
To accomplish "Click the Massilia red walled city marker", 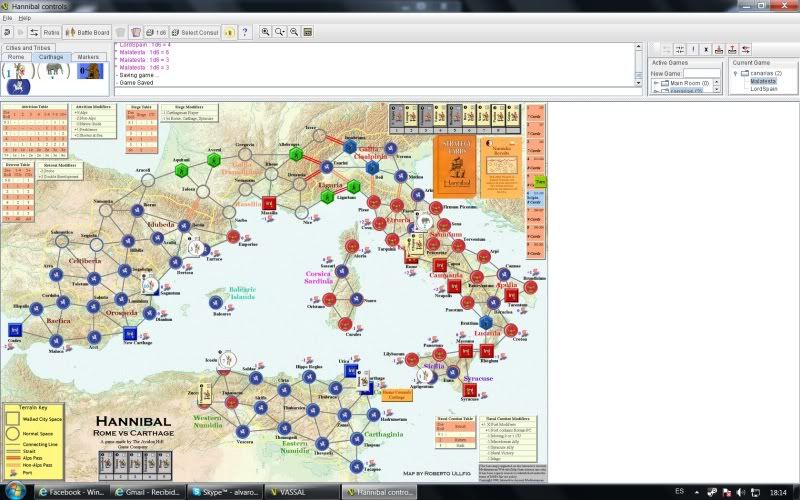I will (x=269, y=203).
